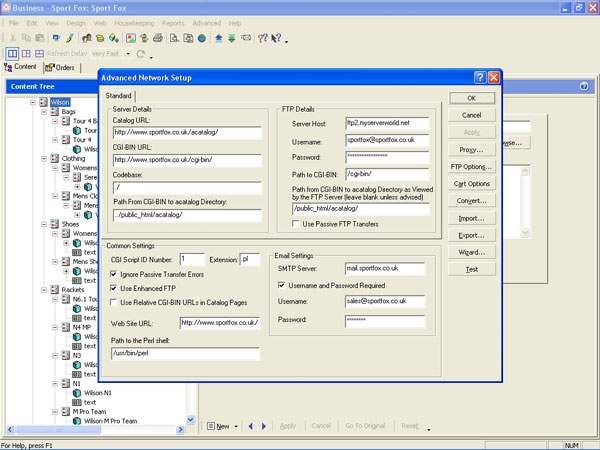Click the Print toolbar icon
The height and width of the screenshot is (450, 600).
click(x=159, y=38)
